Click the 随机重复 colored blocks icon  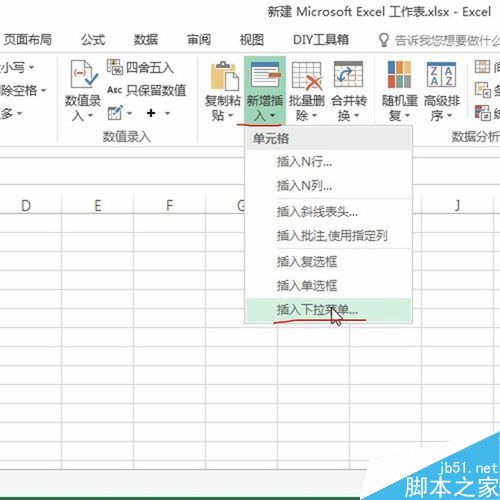point(399,74)
